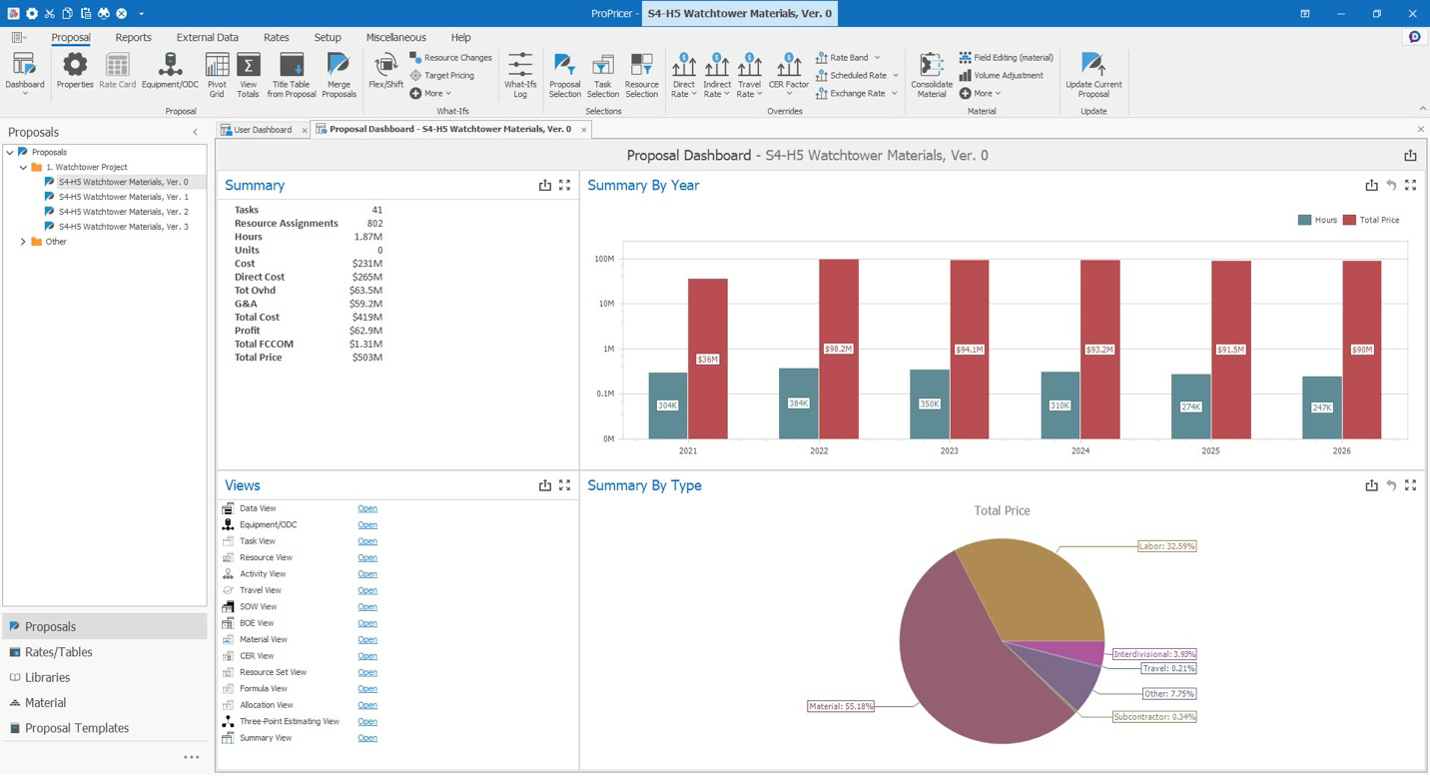Open the Material View link

pyautogui.click(x=367, y=640)
